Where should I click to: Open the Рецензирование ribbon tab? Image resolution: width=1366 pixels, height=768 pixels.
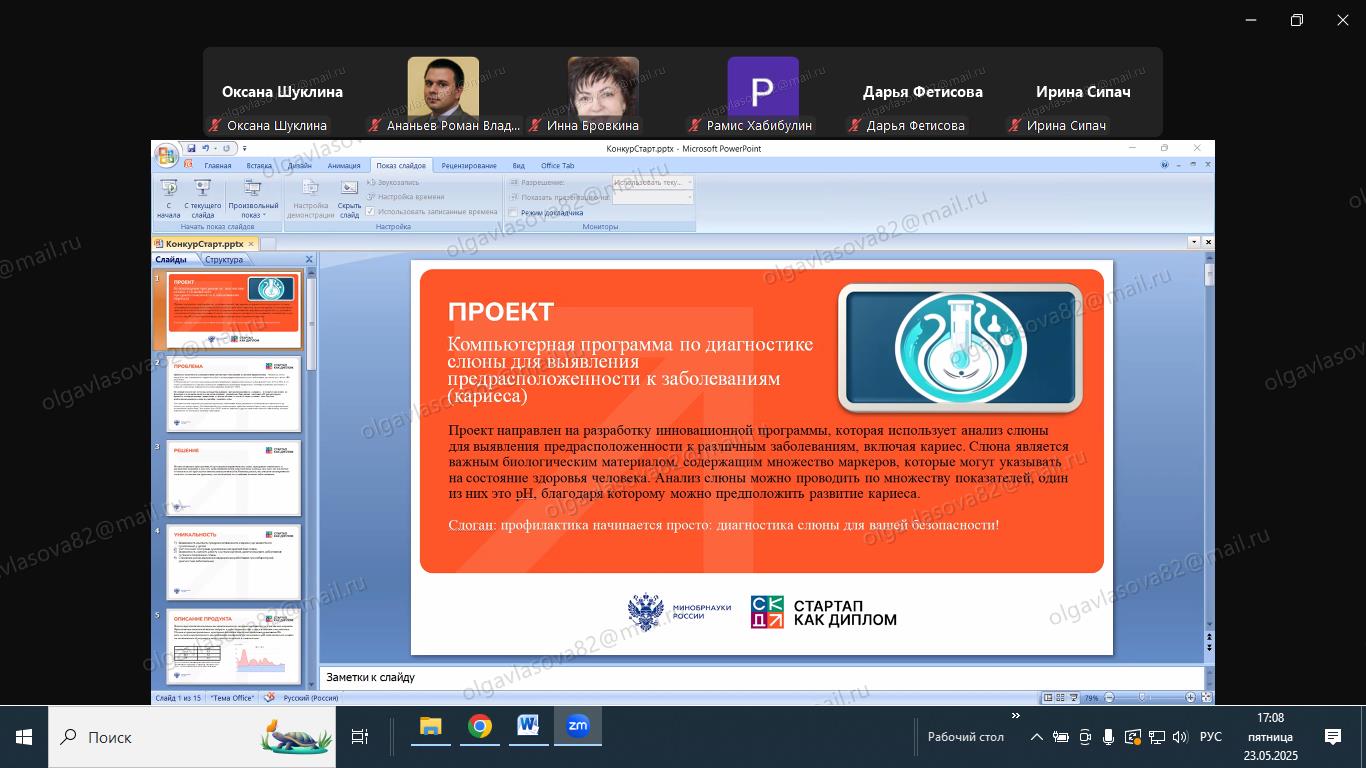[468, 165]
